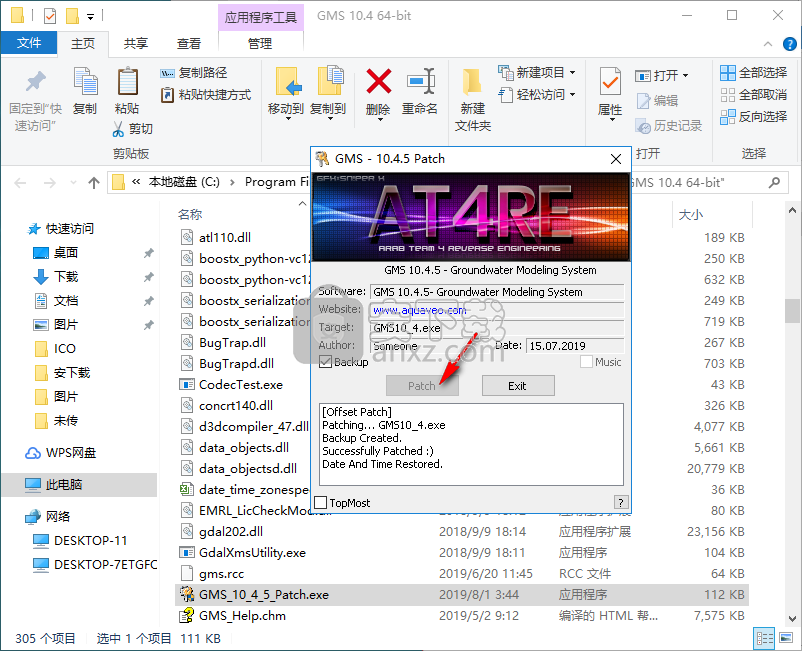Click Select all (全部选择)
This screenshot has height=651, width=802.
[x=753, y=73]
